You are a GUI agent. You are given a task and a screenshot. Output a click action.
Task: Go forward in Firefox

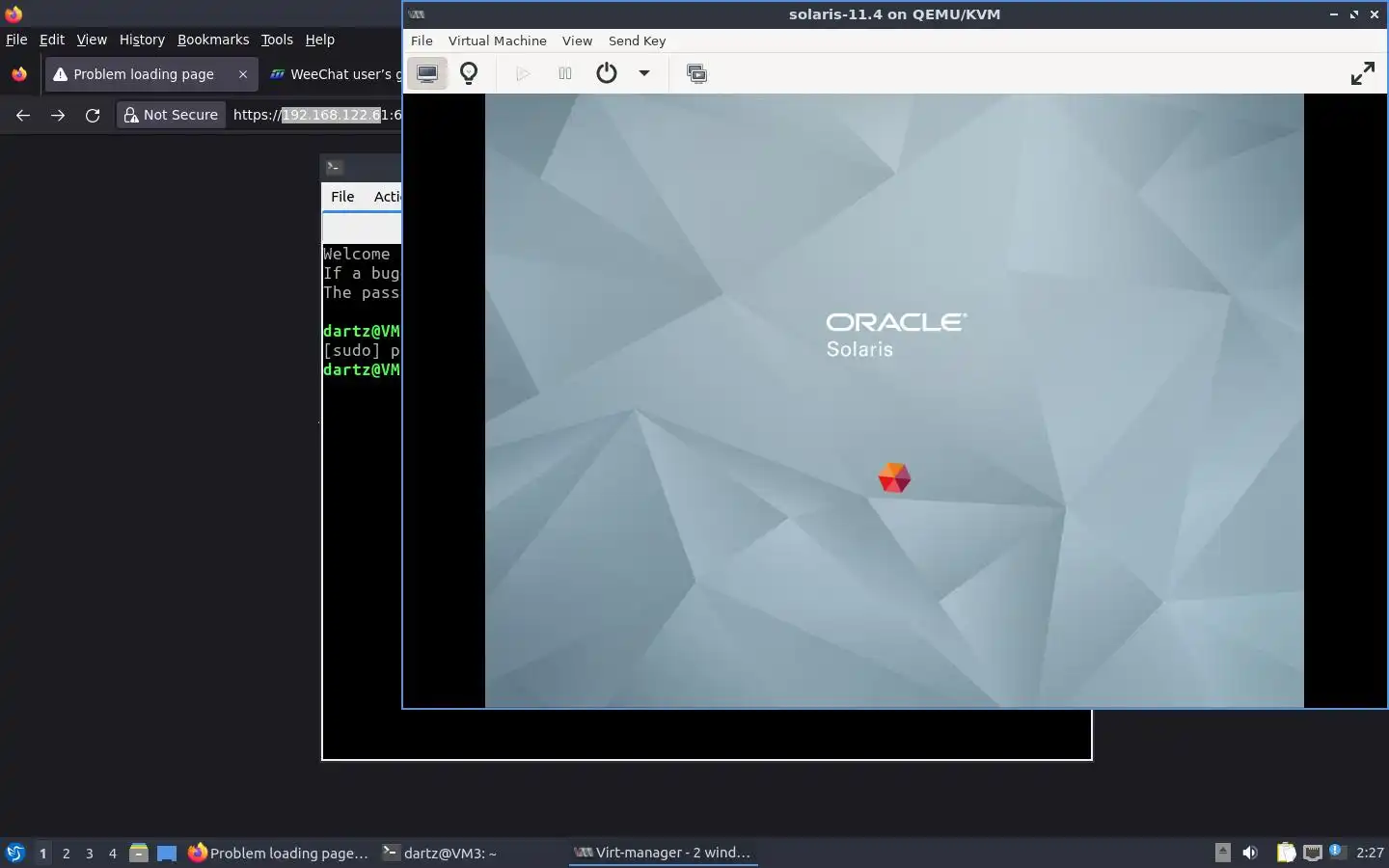pyautogui.click(x=58, y=115)
